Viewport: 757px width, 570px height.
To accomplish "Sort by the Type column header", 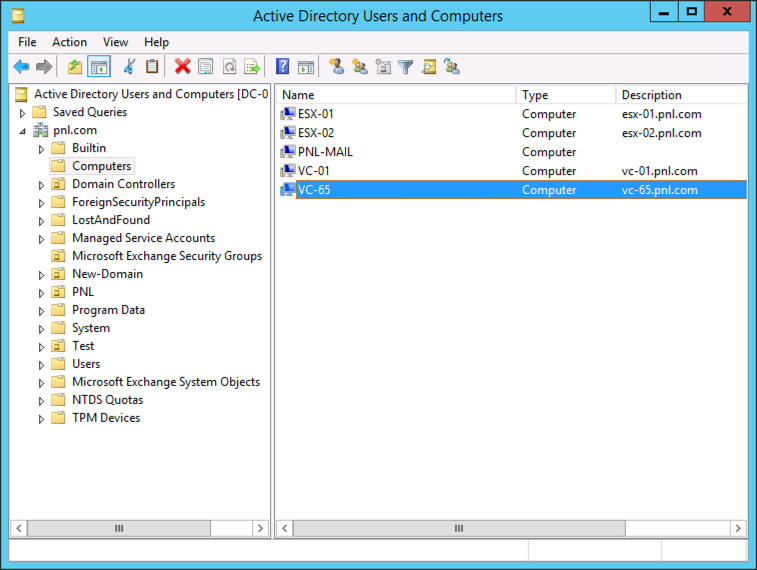I will pos(566,95).
